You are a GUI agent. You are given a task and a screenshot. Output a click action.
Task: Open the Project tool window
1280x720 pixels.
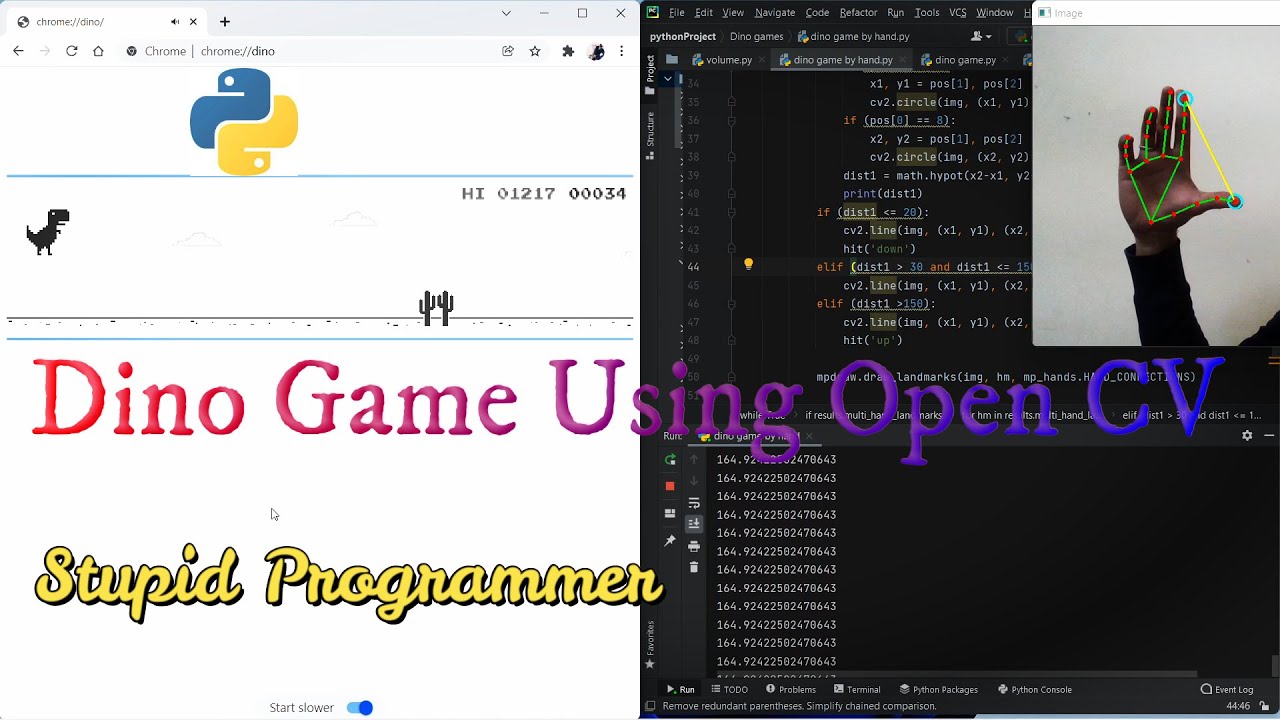pyautogui.click(x=650, y=75)
